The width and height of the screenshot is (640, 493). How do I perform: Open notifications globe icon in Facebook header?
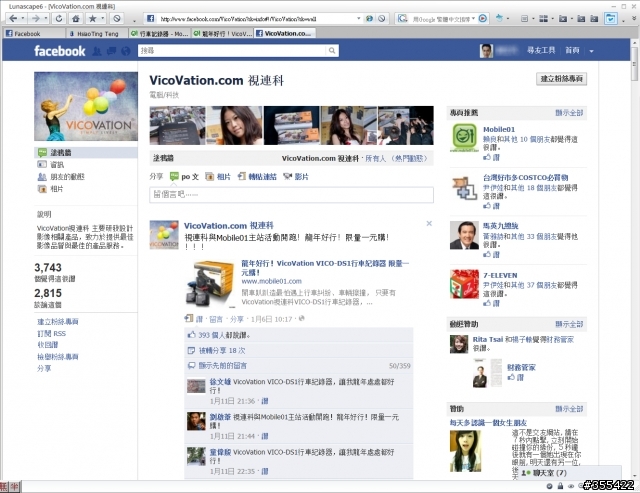click(x=126, y=51)
